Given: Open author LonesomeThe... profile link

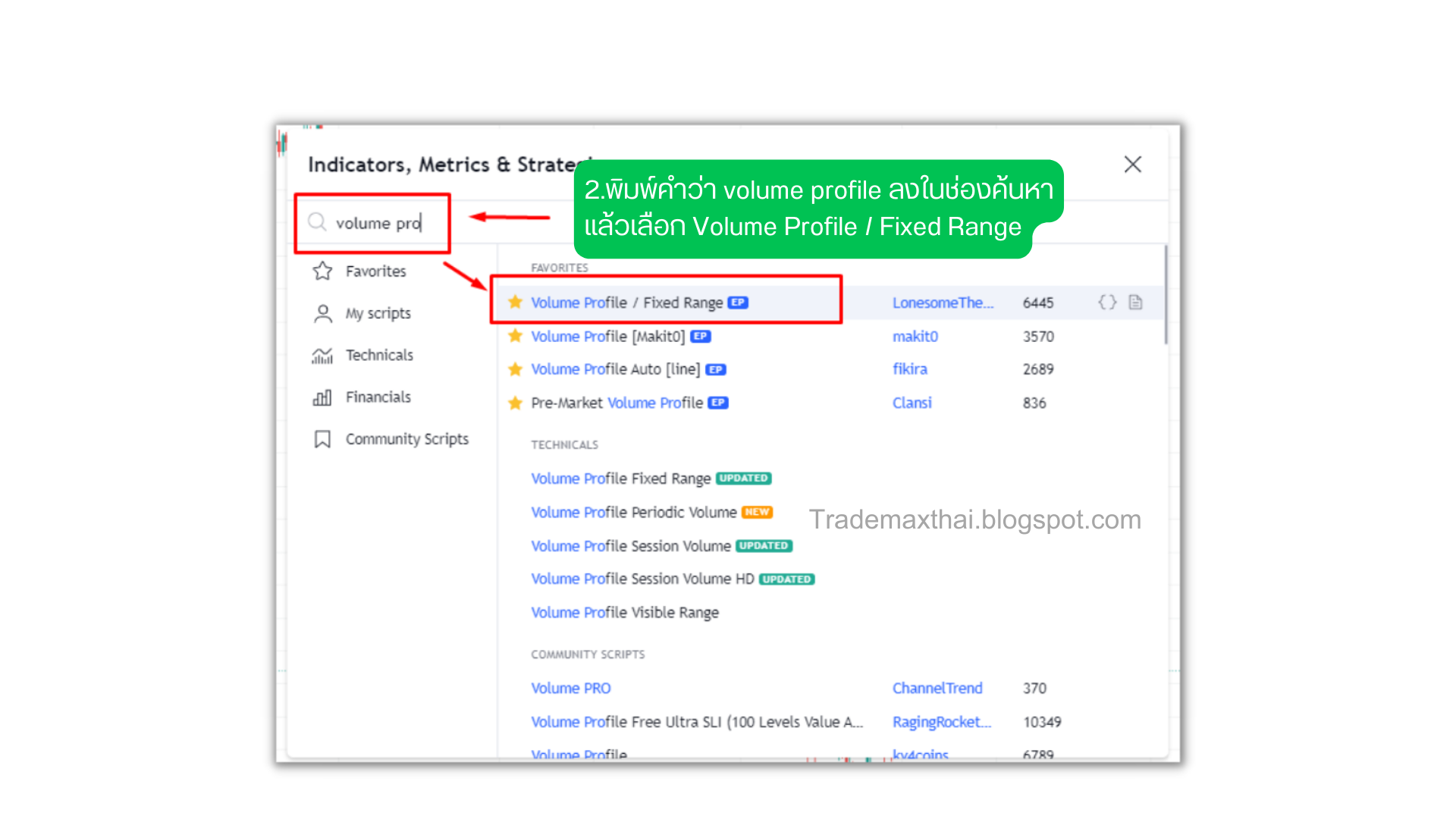Looking at the screenshot, I should [x=942, y=303].
